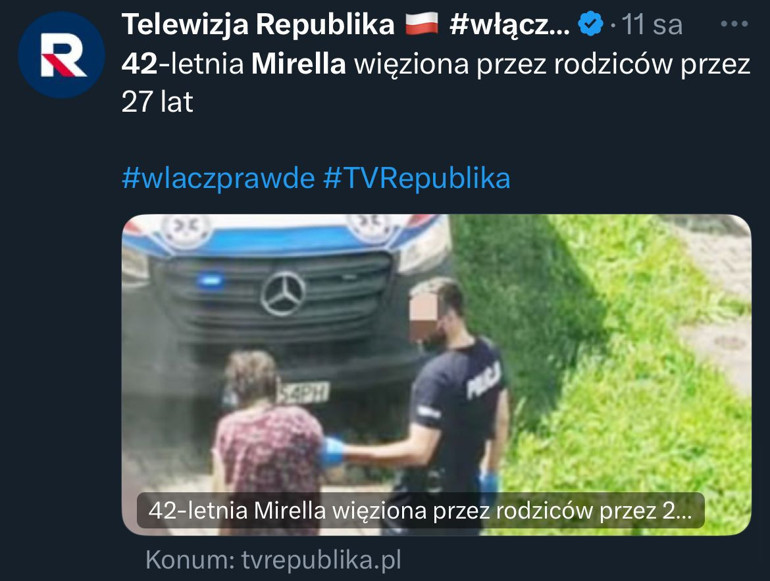Open the #wlaczprawde hashtag
The image size is (770, 581).
[218, 177]
